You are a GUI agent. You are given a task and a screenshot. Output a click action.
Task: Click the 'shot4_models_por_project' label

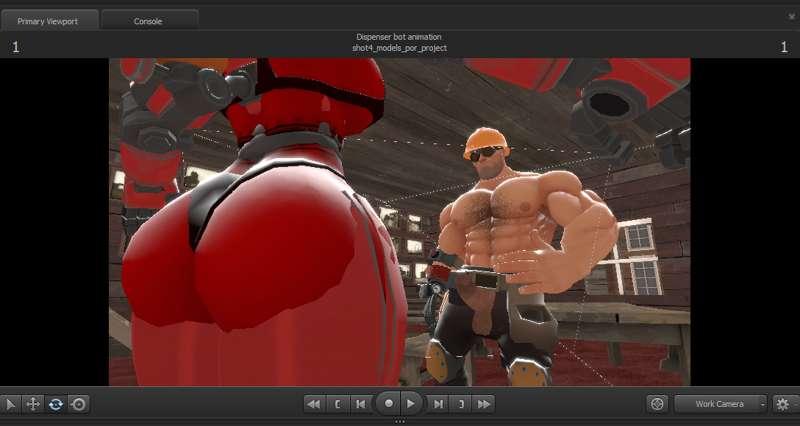[x=399, y=48]
